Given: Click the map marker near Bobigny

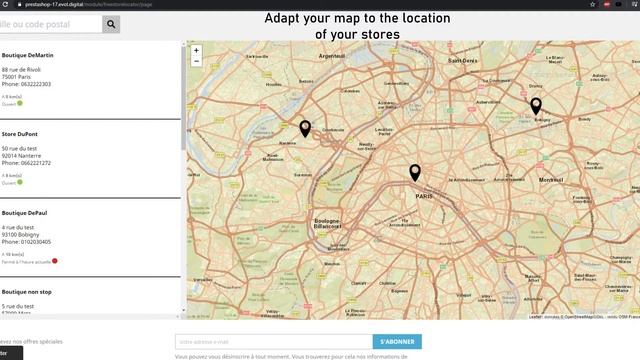Looking at the screenshot, I should click(536, 106).
